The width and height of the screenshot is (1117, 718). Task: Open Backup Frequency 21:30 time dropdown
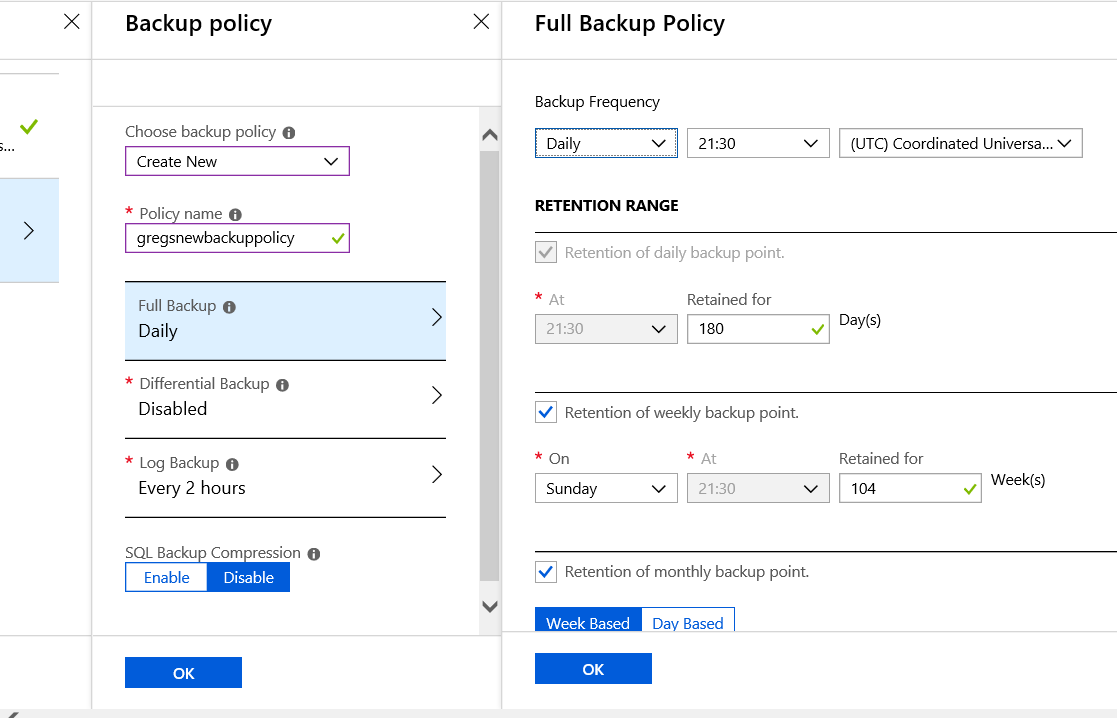(758, 143)
